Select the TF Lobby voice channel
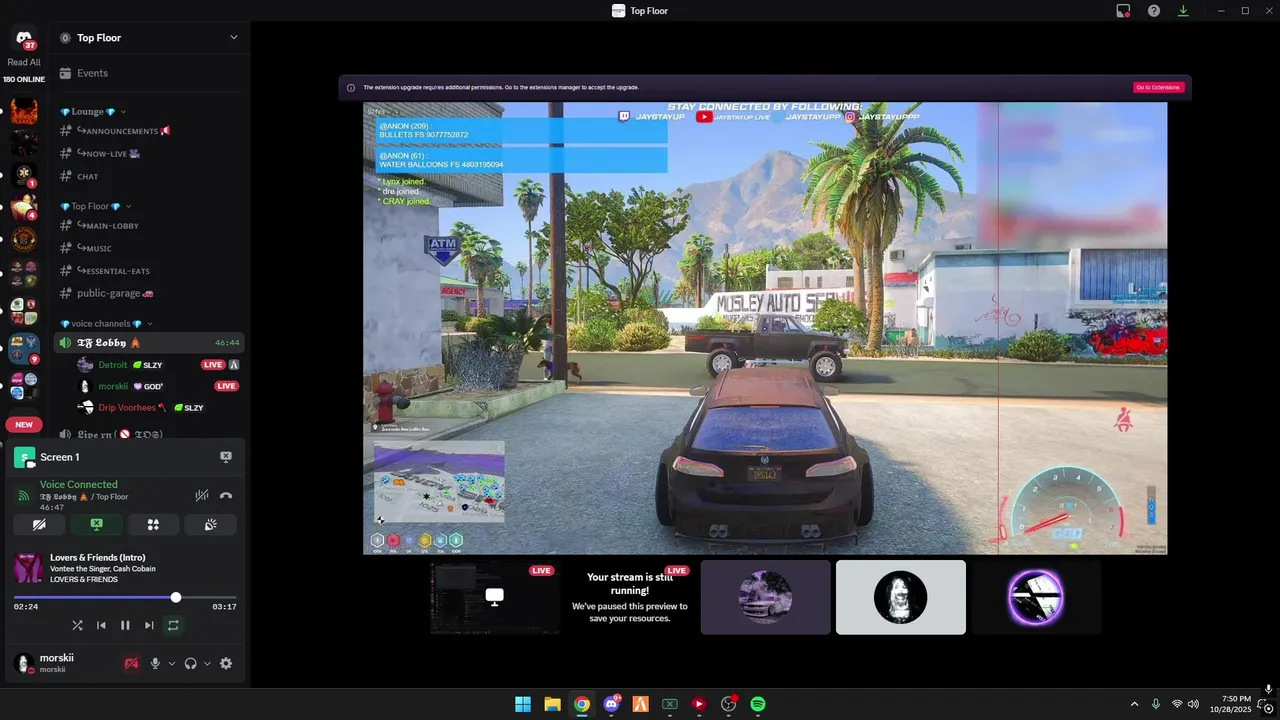 pyautogui.click(x=148, y=342)
